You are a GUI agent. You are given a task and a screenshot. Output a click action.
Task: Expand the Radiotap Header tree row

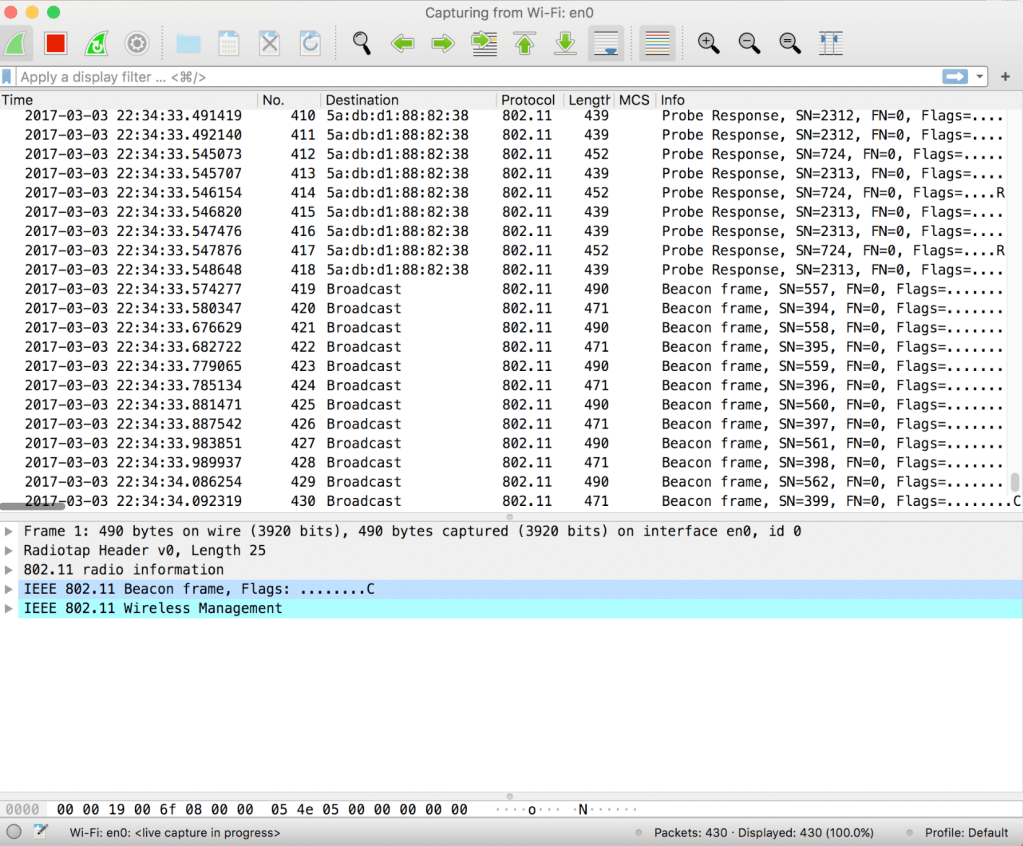(x=10, y=551)
